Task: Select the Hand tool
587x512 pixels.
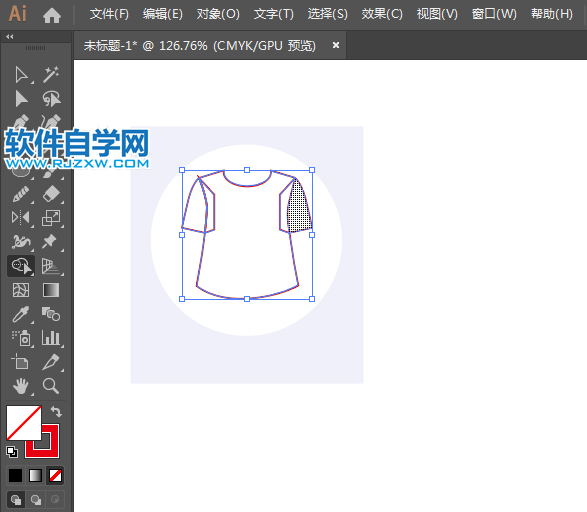Action: 21,386
